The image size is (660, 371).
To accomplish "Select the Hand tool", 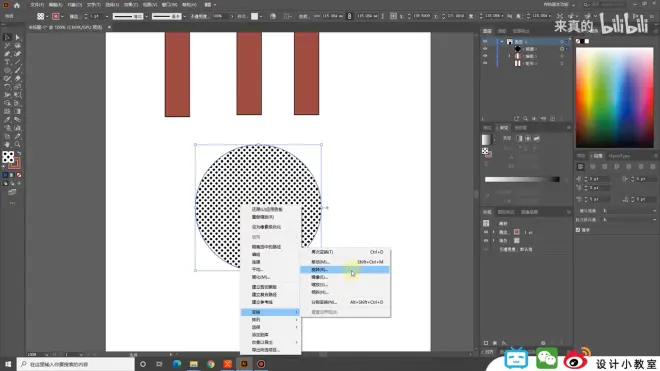I will [7, 144].
